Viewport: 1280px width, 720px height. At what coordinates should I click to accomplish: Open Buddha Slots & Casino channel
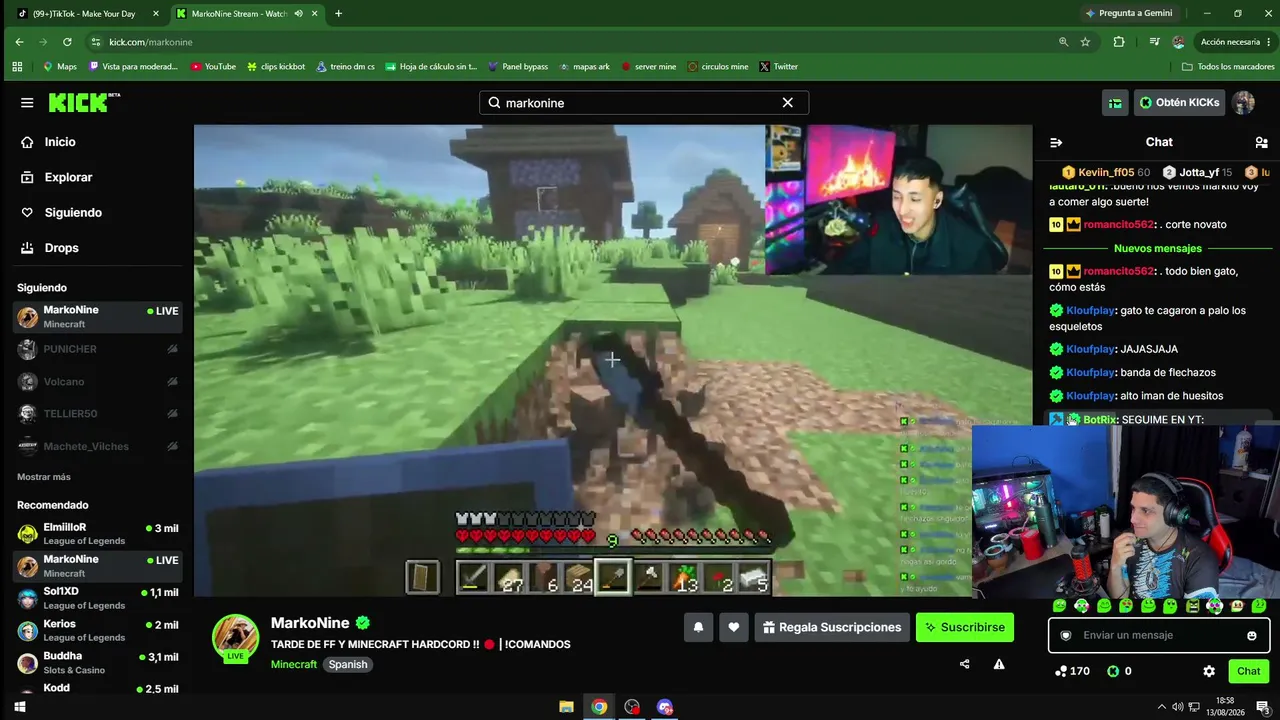click(97, 663)
